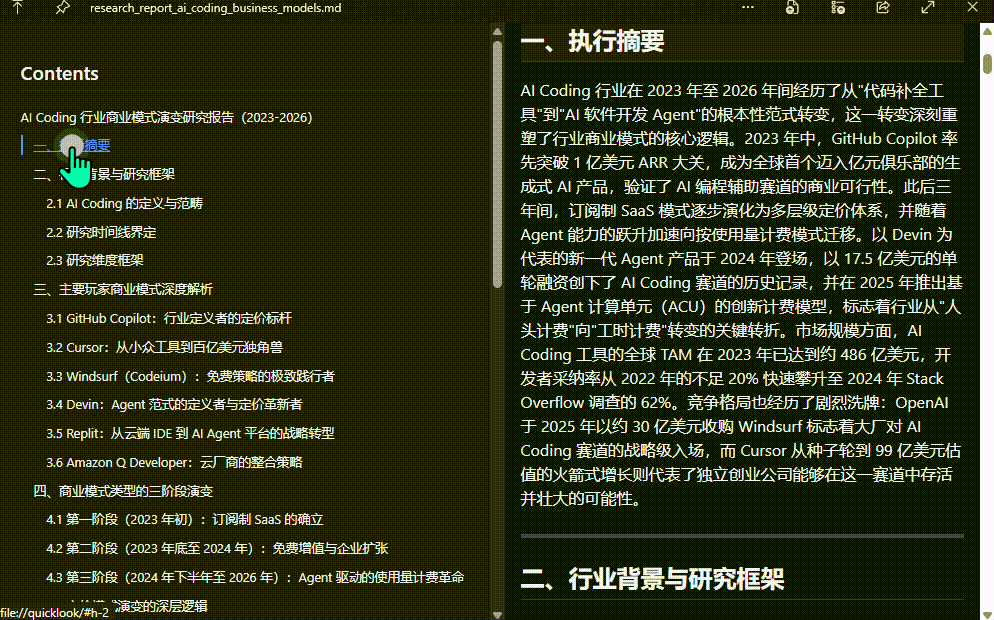Open 3.1 GitHub Copilot contents link
994x620 pixels.
[x=168, y=319]
